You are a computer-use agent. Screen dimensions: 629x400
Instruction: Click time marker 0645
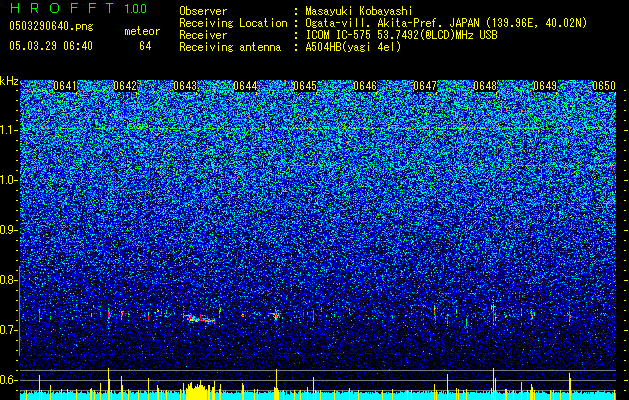click(x=305, y=86)
